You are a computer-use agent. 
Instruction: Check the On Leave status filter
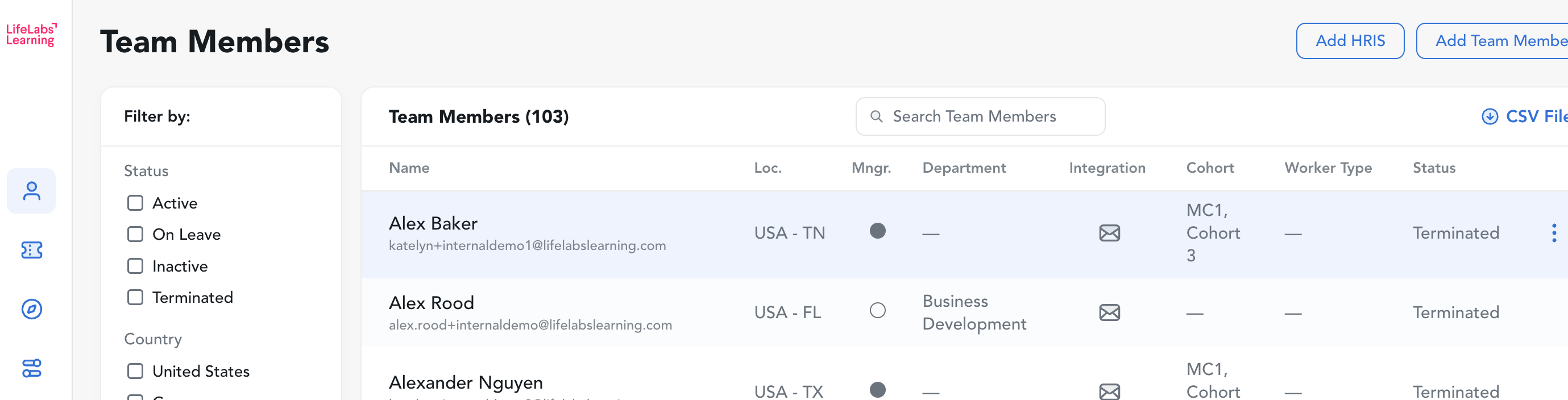135,235
